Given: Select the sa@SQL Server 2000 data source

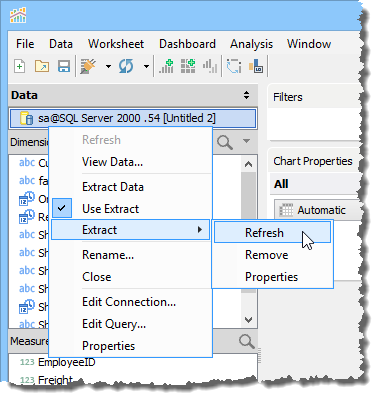Looking at the screenshot, I should (x=133, y=118).
